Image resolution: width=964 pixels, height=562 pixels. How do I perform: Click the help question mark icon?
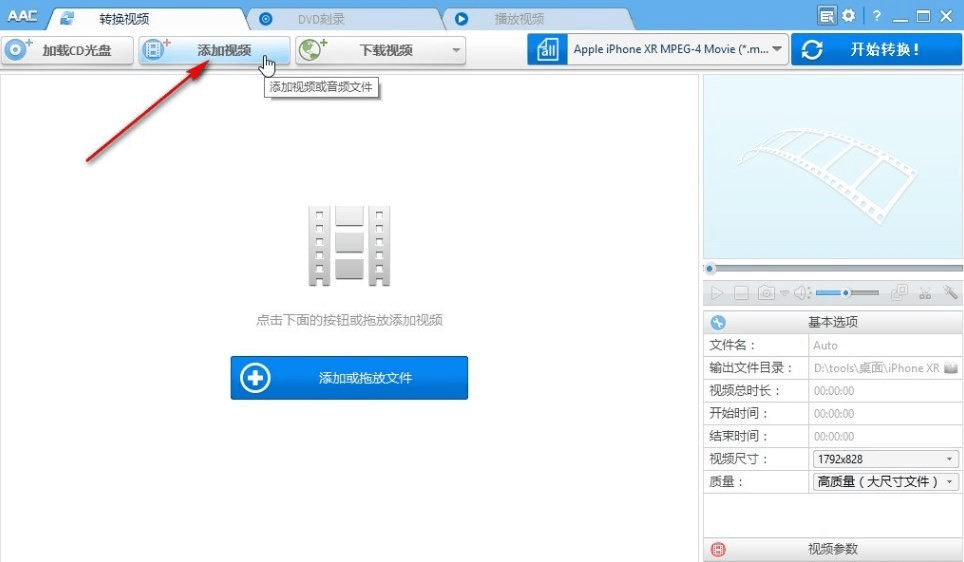(877, 16)
